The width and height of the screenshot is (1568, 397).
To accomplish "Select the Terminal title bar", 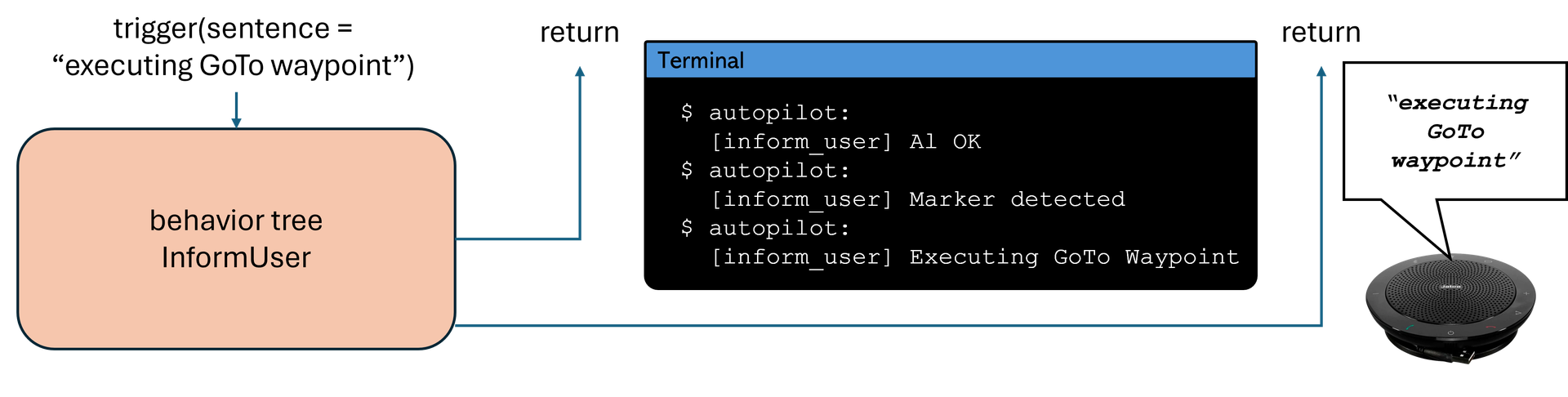I will pyautogui.click(x=950, y=60).
